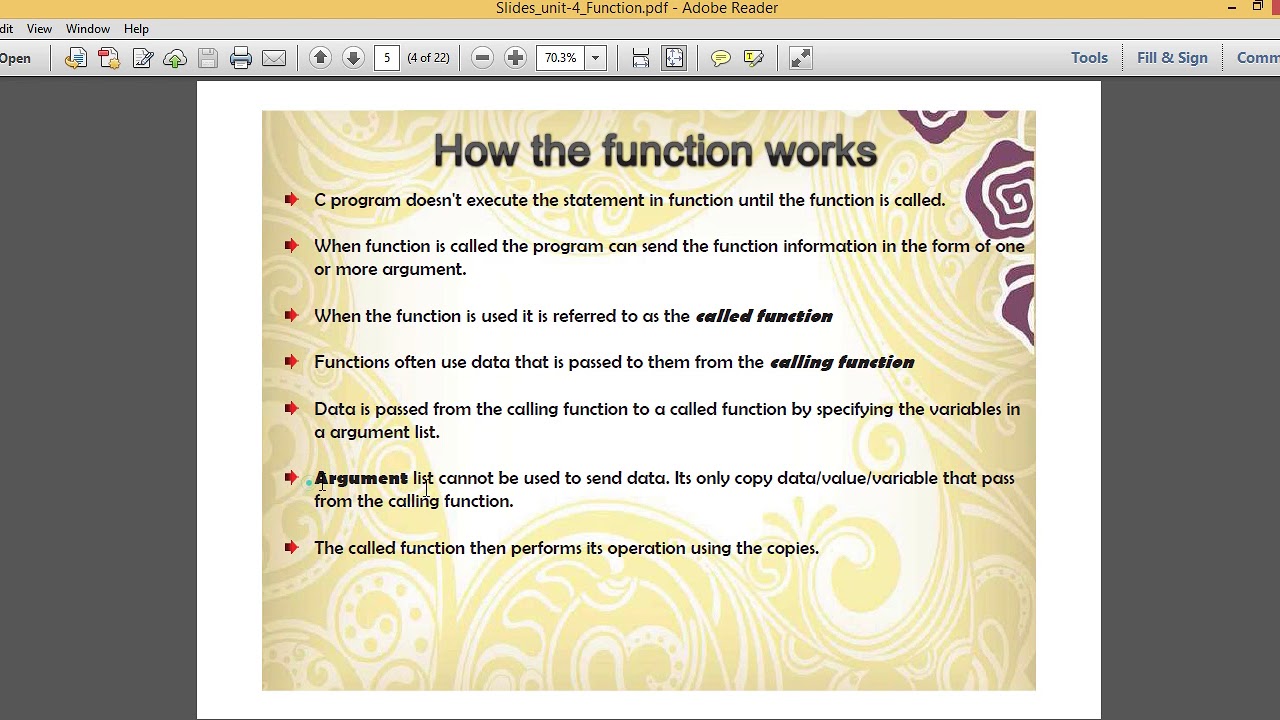Viewport: 1280px width, 720px height.
Task: Click the Create PDF online icon
Action: pos(109,58)
